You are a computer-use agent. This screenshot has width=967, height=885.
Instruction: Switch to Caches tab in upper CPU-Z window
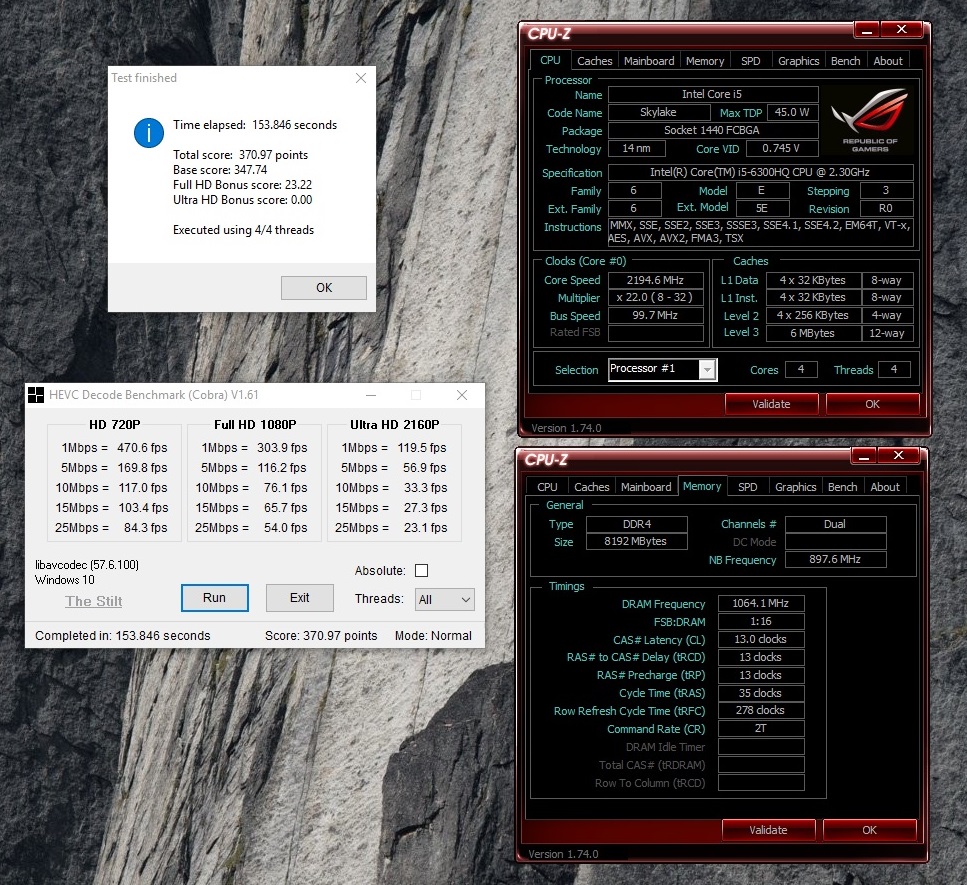click(x=595, y=60)
